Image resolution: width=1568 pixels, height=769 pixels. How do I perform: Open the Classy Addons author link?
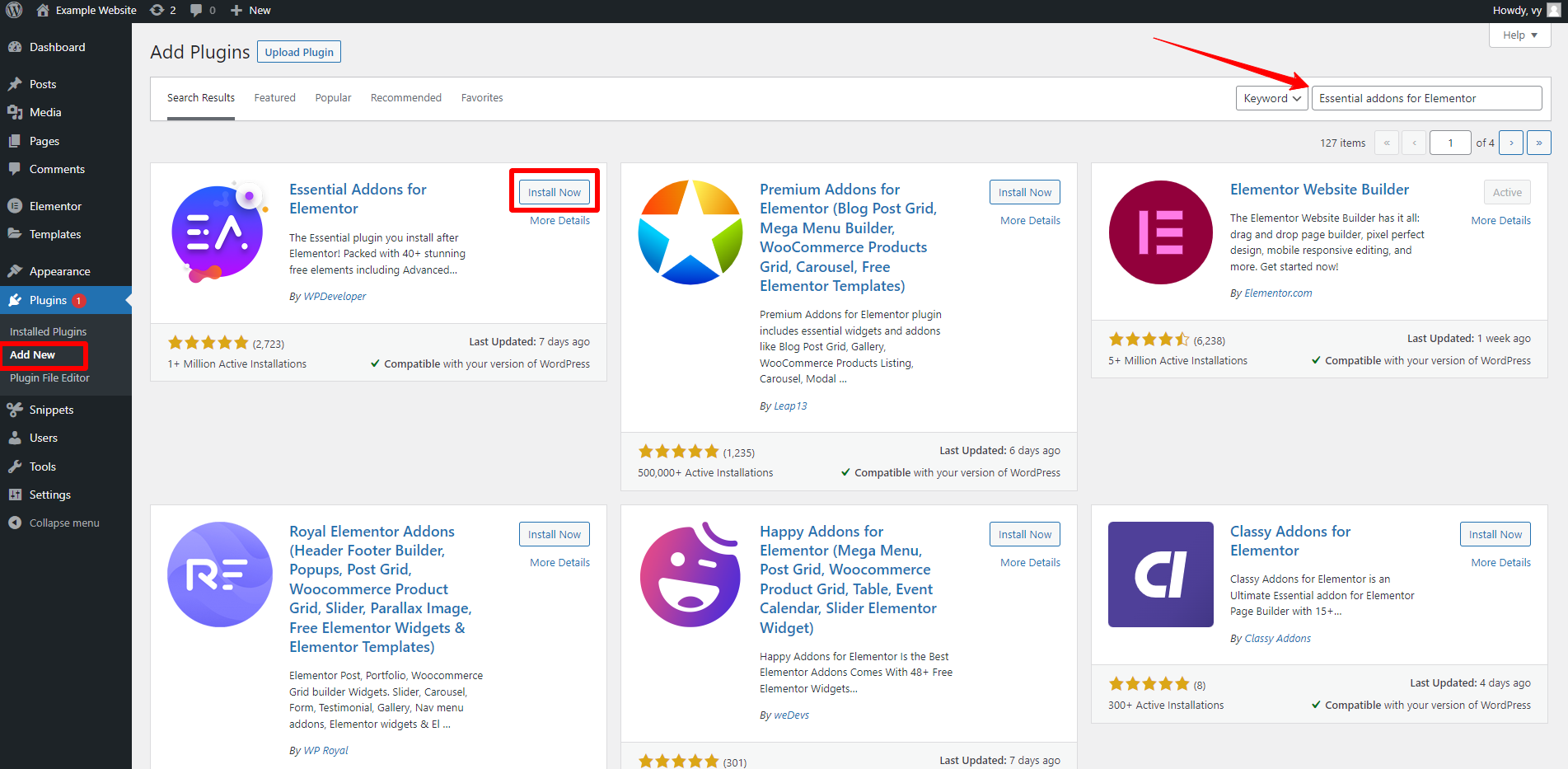click(x=1277, y=638)
